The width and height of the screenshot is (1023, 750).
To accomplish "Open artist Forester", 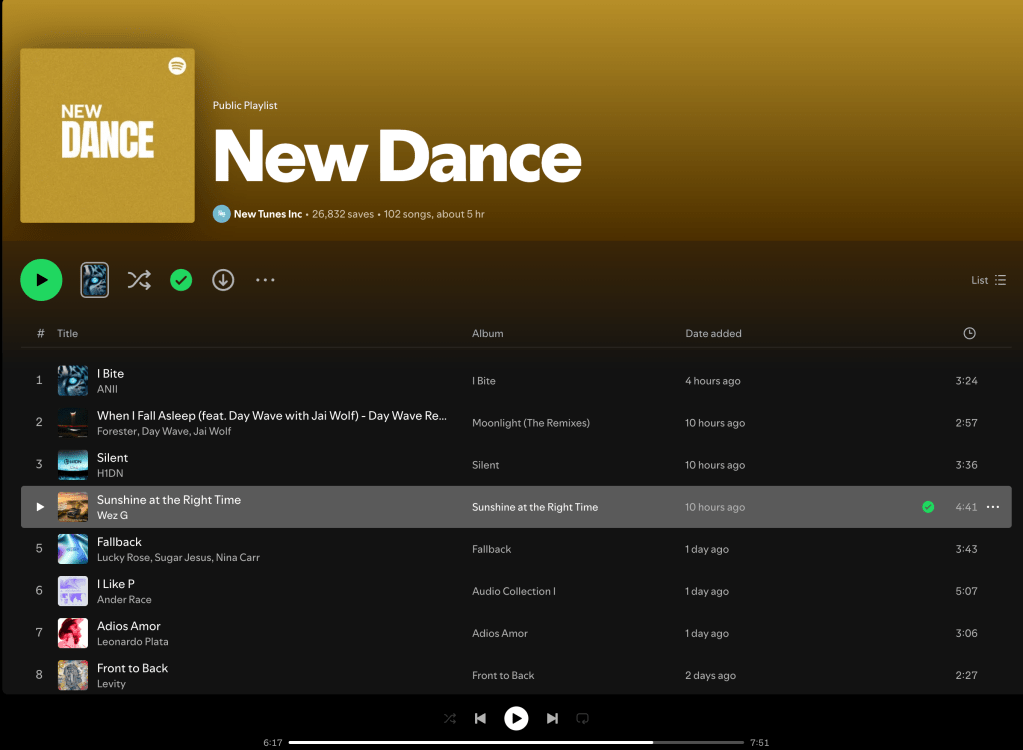I will tap(117, 431).
